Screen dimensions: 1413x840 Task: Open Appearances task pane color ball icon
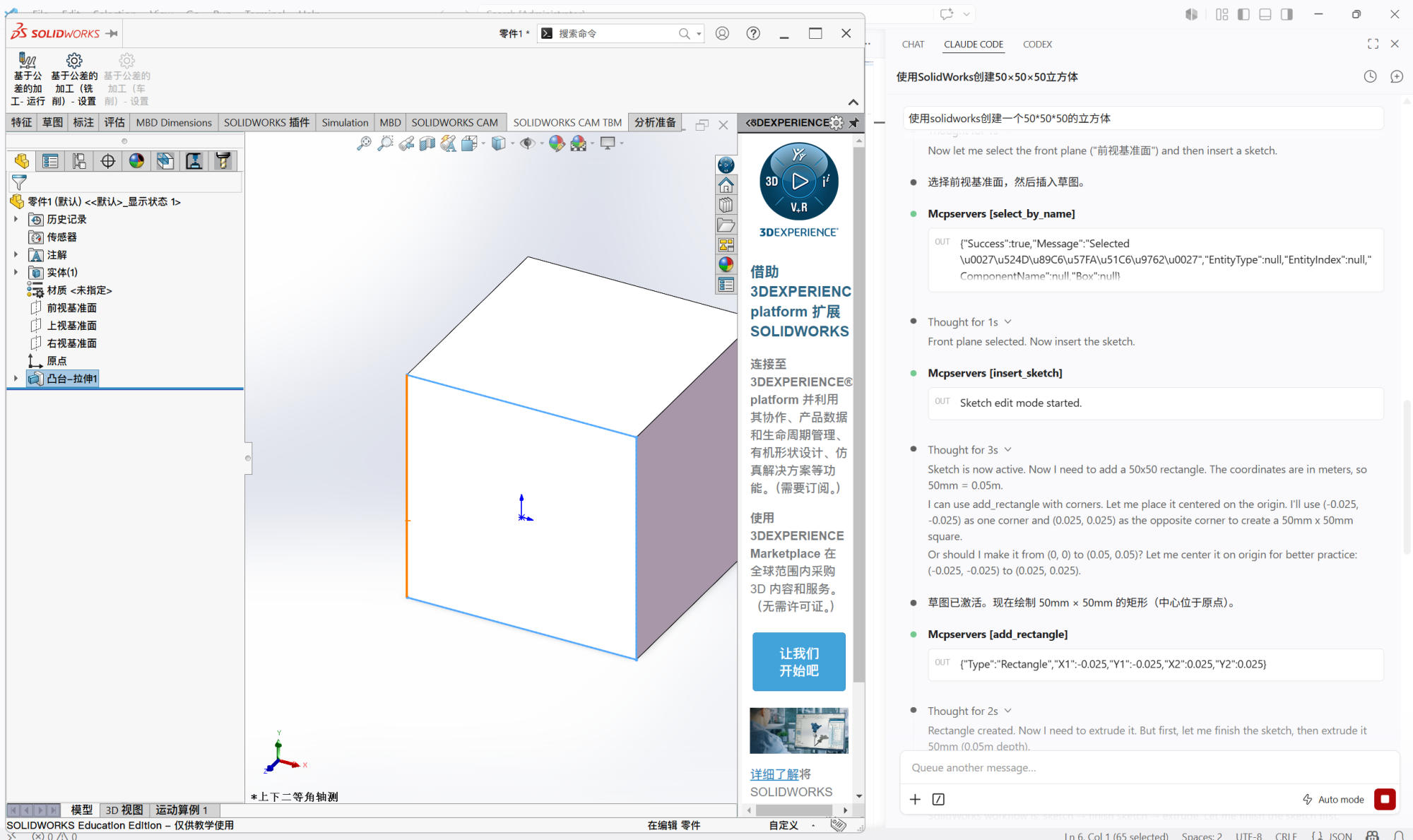726,264
